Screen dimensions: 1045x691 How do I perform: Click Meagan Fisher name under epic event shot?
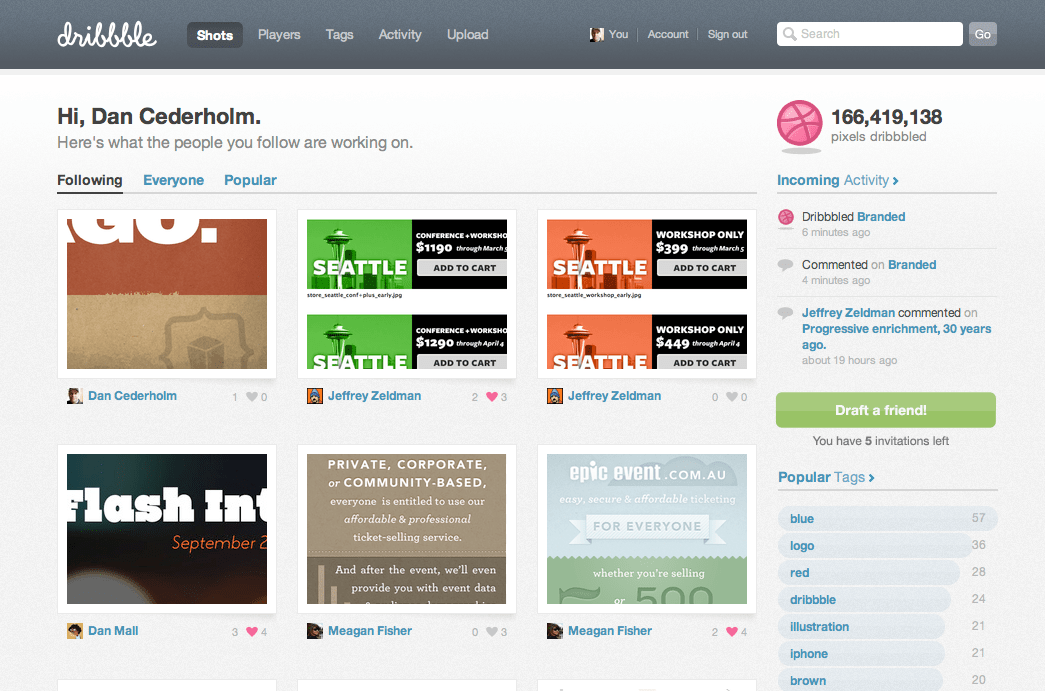point(610,631)
